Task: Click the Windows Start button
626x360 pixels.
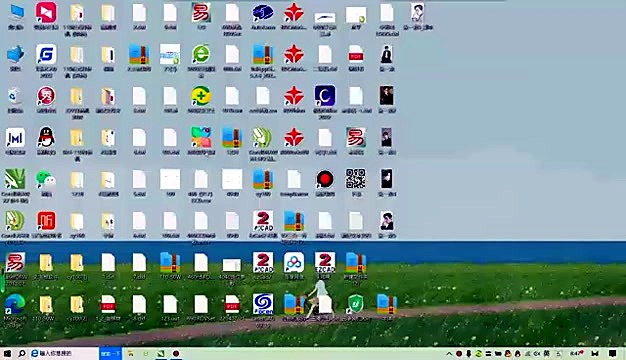Action: tap(7, 354)
